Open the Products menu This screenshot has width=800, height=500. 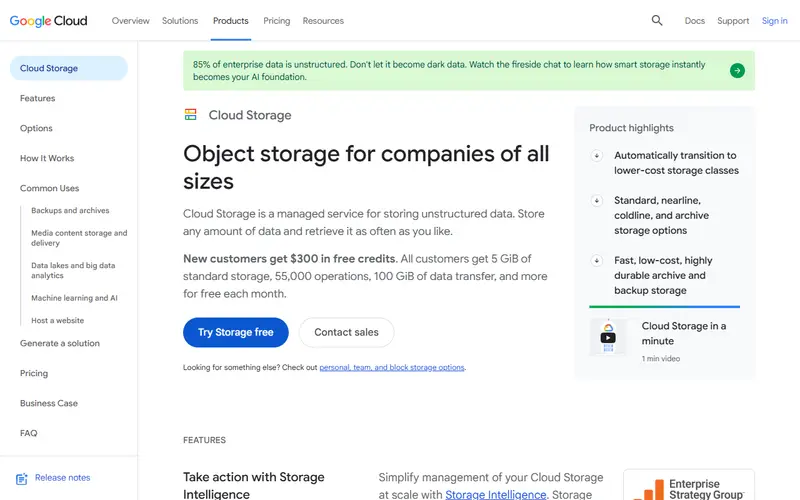(231, 21)
